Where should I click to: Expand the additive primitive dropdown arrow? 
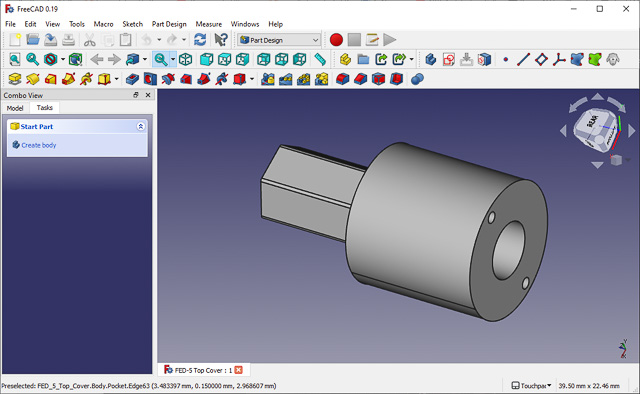click(x=117, y=79)
